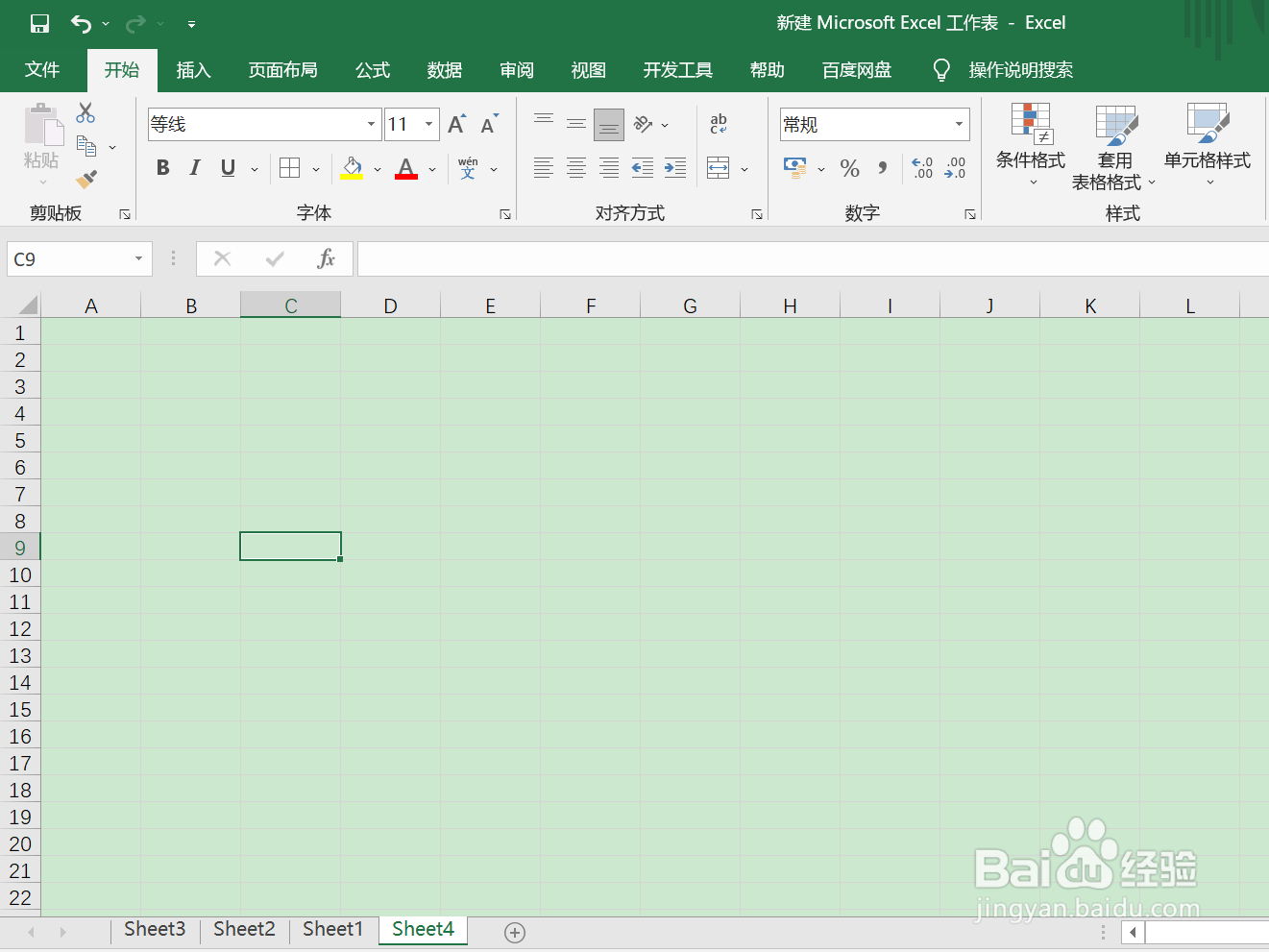Image resolution: width=1269 pixels, height=952 pixels.
Task: Cut selection with the scissors icon
Action: pyautogui.click(x=85, y=112)
